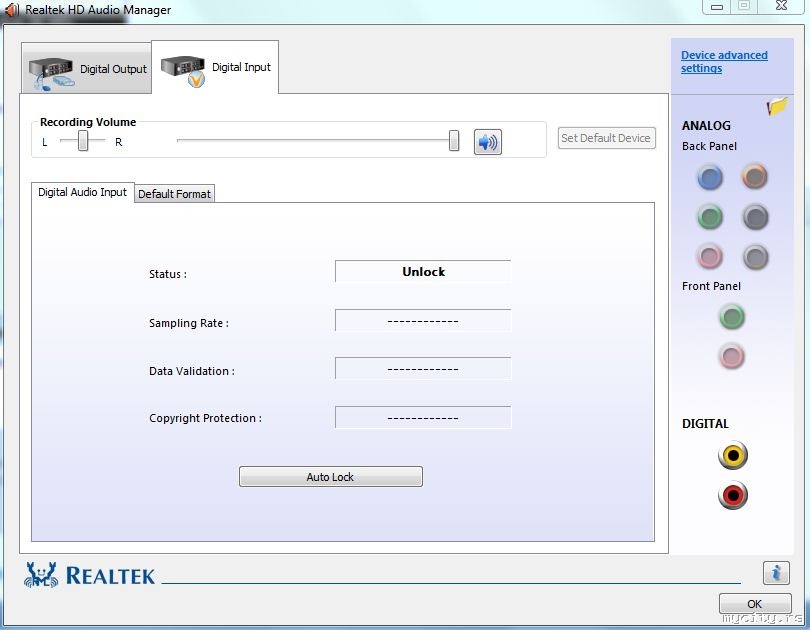Image resolution: width=810 pixels, height=630 pixels.
Task: Click the 'Front Panel' label
Action: coord(711,286)
